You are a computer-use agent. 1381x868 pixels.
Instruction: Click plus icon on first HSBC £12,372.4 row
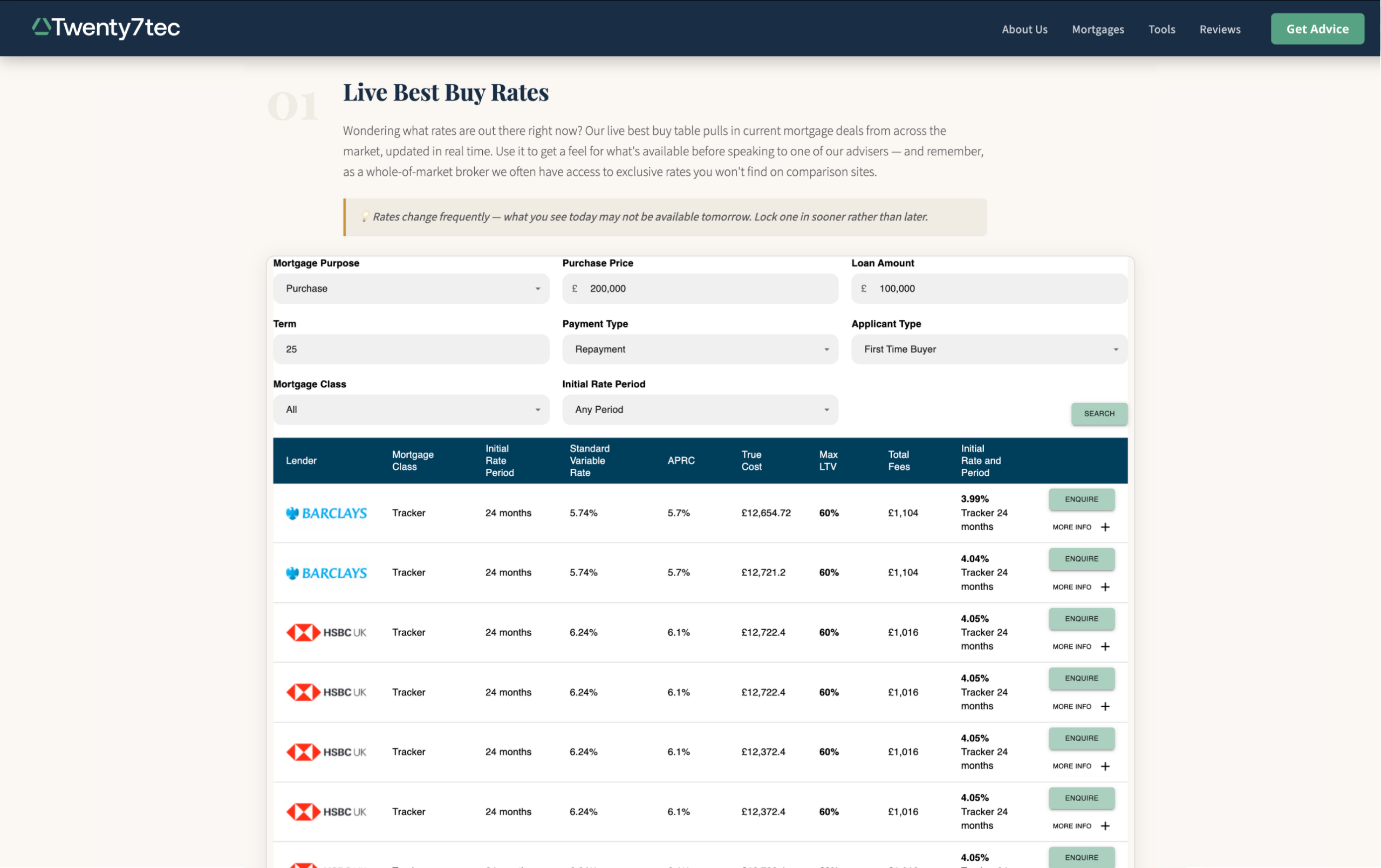[1105, 766]
